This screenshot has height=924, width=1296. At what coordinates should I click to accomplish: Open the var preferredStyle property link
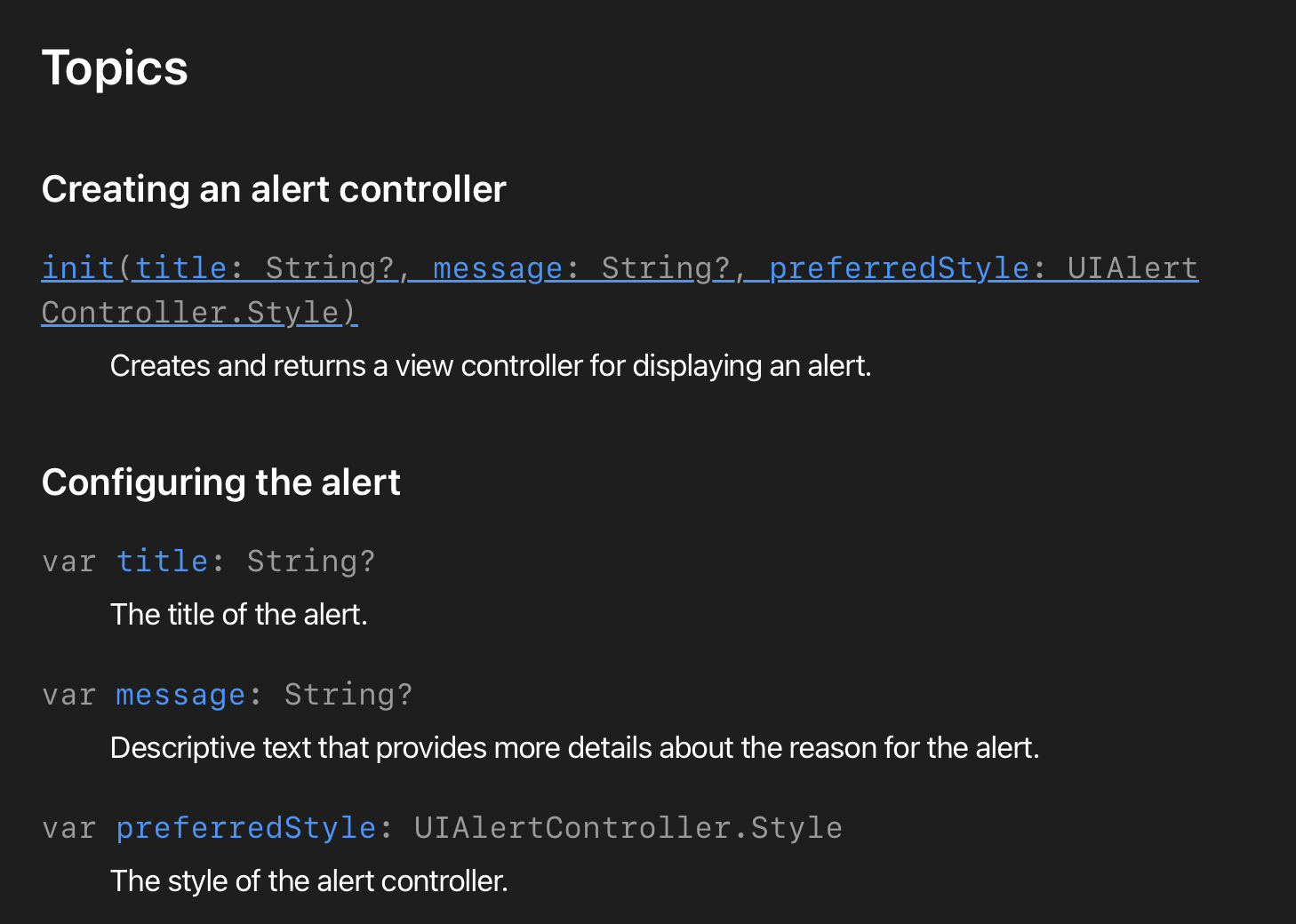point(246,828)
